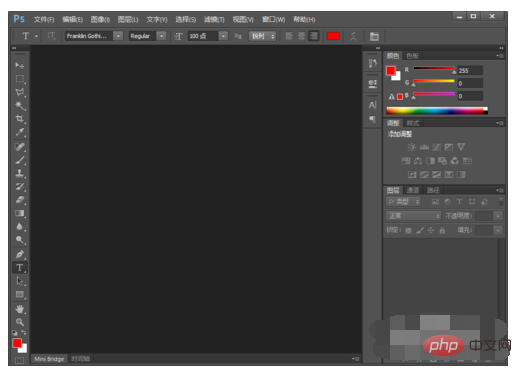The height and width of the screenshot is (378, 522).
Task: Open the 填充 fill dropdown arrow
Action: (x=498, y=230)
